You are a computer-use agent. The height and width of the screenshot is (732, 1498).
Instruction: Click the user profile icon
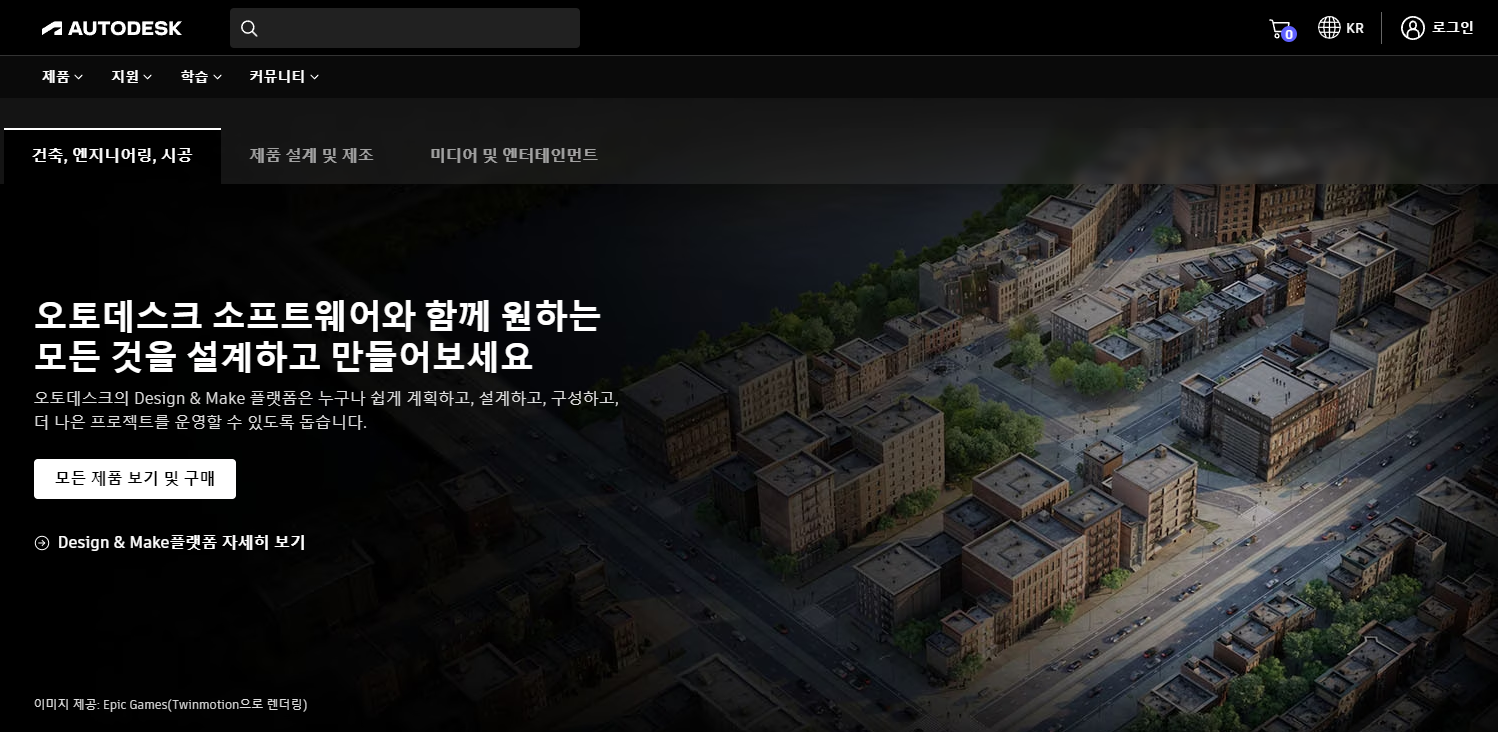(1412, 28)
